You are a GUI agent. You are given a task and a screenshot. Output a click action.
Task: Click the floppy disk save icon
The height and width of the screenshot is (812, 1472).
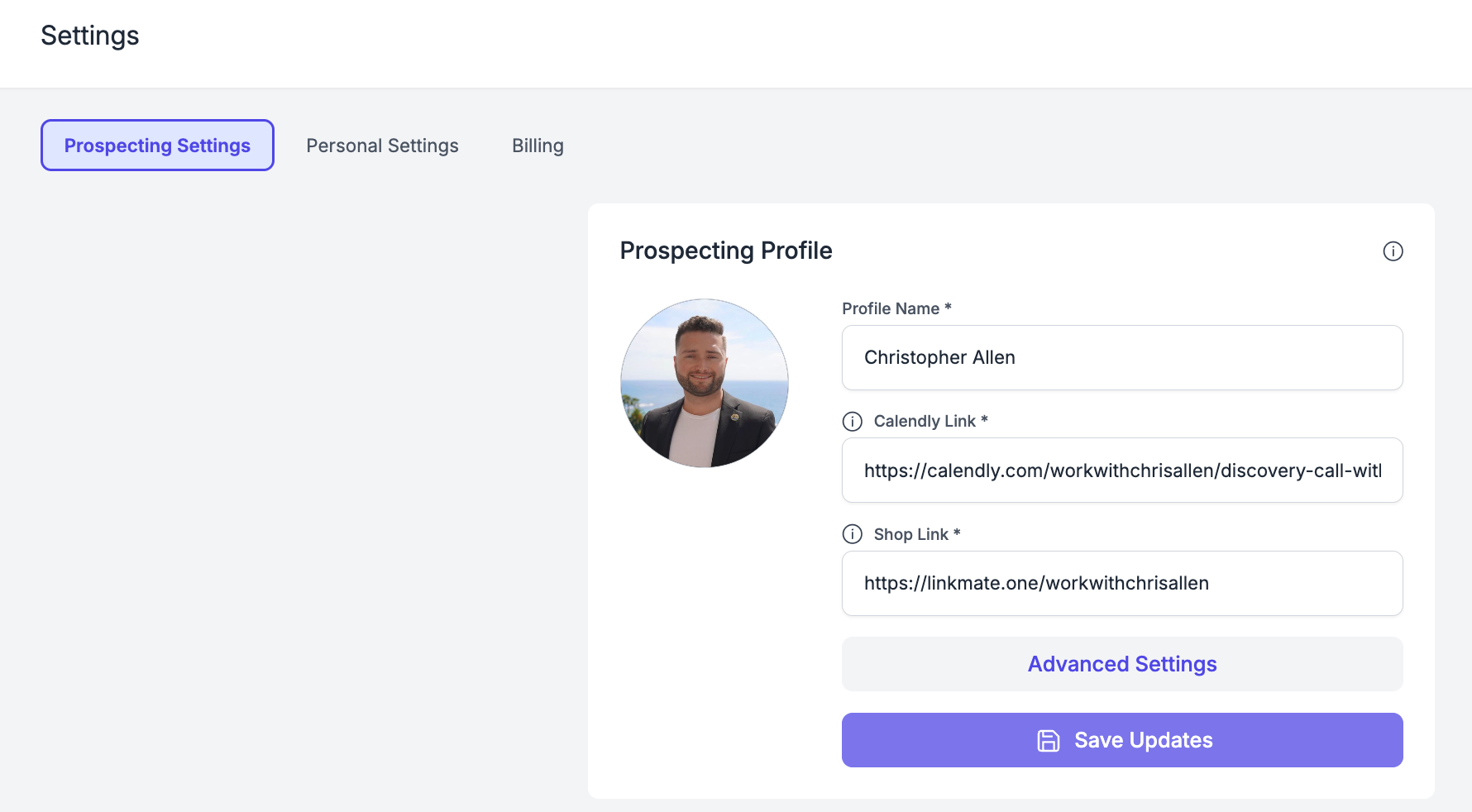tap(1049, 740)
